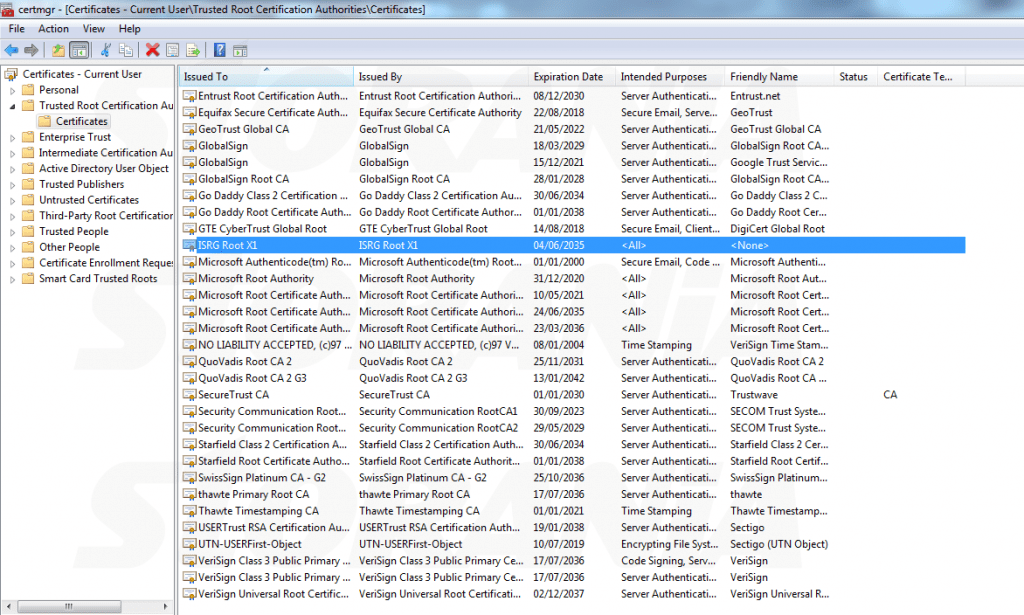The image size is (1024, 615).
Task: Select the USERTrust RSA Certification Authority row
Action: pyautogui.click(x=572, y=528)
